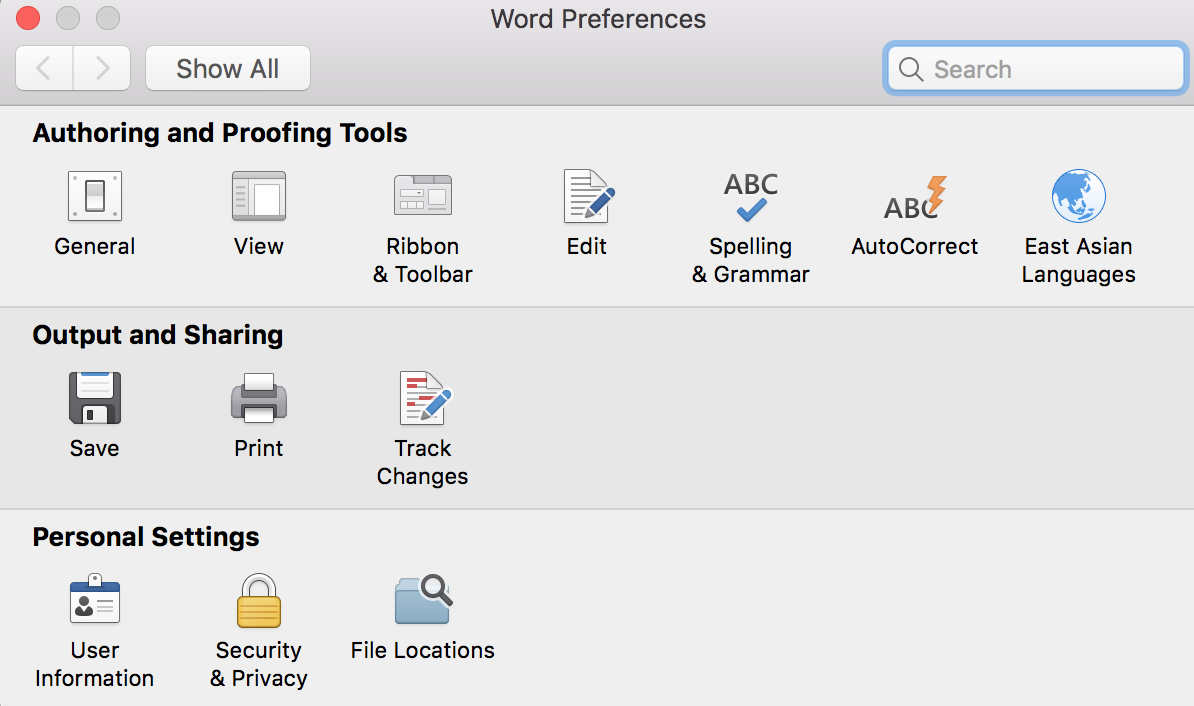Click the Word Preferences window title

(598, 19)
